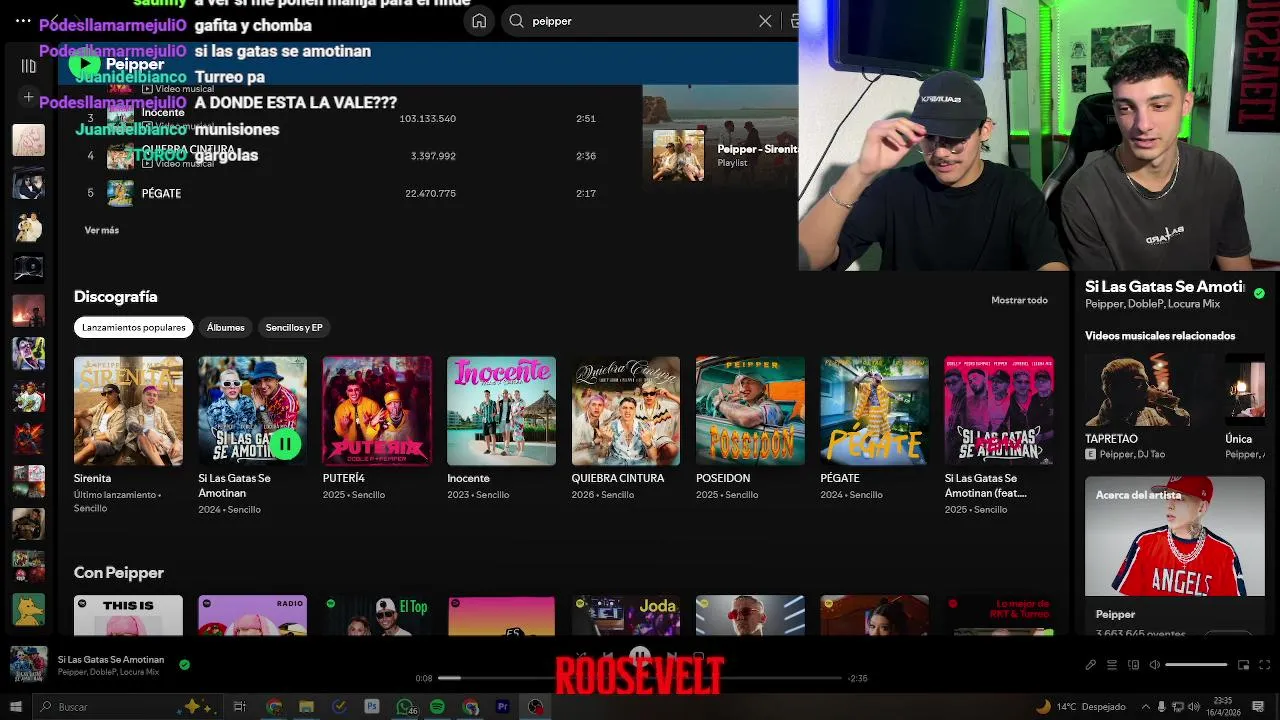Open the queue icon in player bar

(x=1111, y=665)
